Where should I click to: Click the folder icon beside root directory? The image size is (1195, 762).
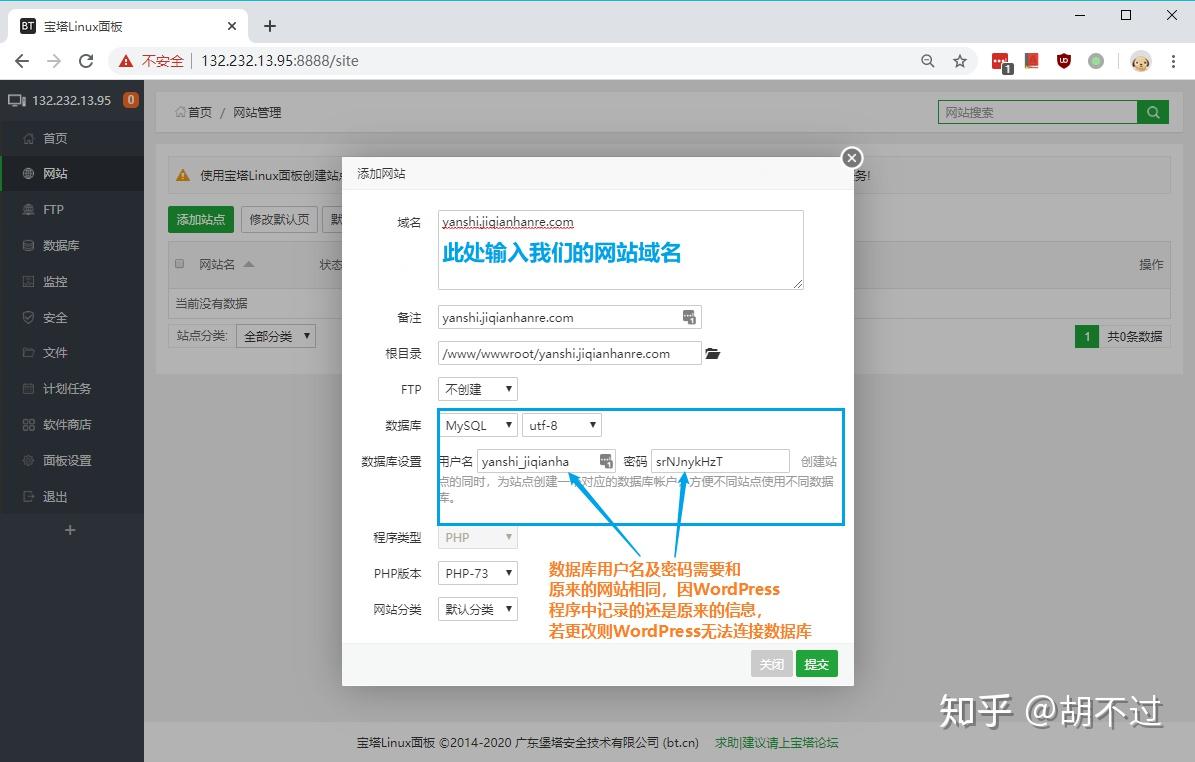712,354
